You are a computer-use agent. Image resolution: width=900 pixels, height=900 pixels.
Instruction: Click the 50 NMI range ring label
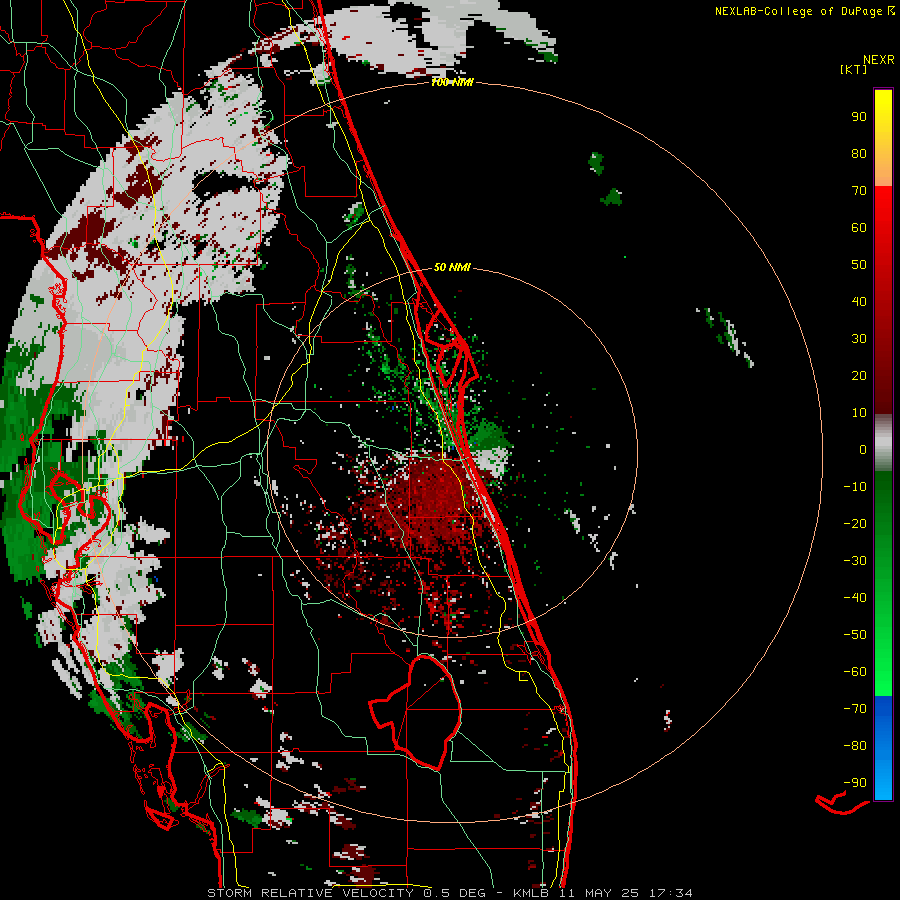452,267
